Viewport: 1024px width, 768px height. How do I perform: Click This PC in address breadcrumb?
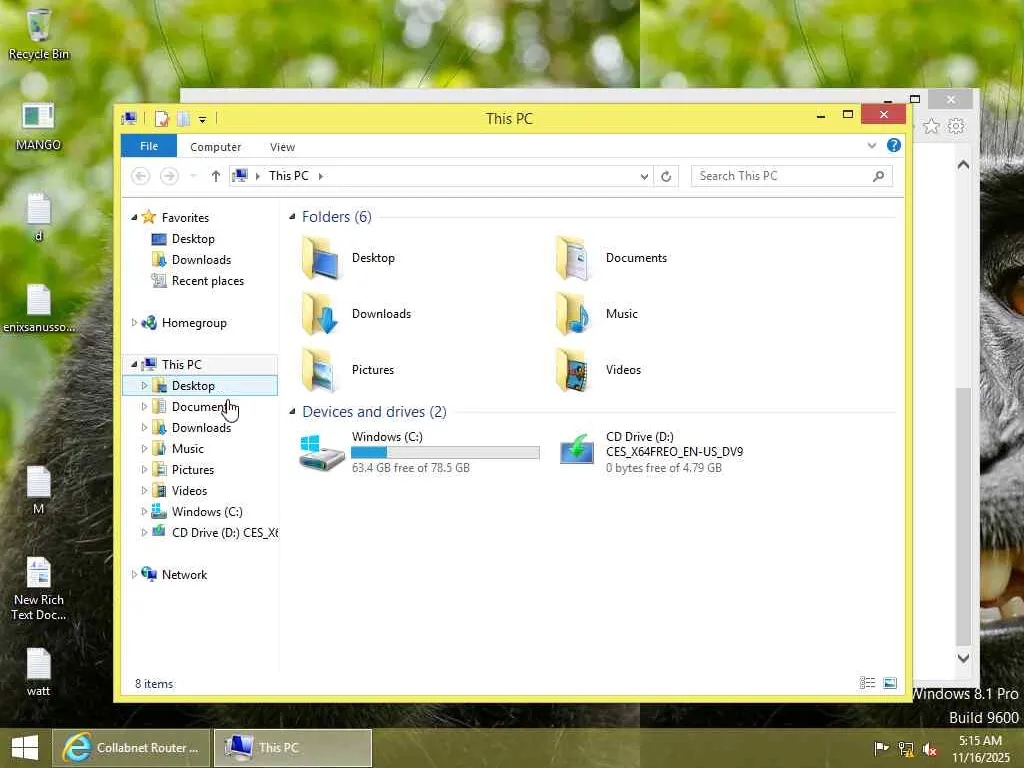pyautogui.click(x=289, y=176)
